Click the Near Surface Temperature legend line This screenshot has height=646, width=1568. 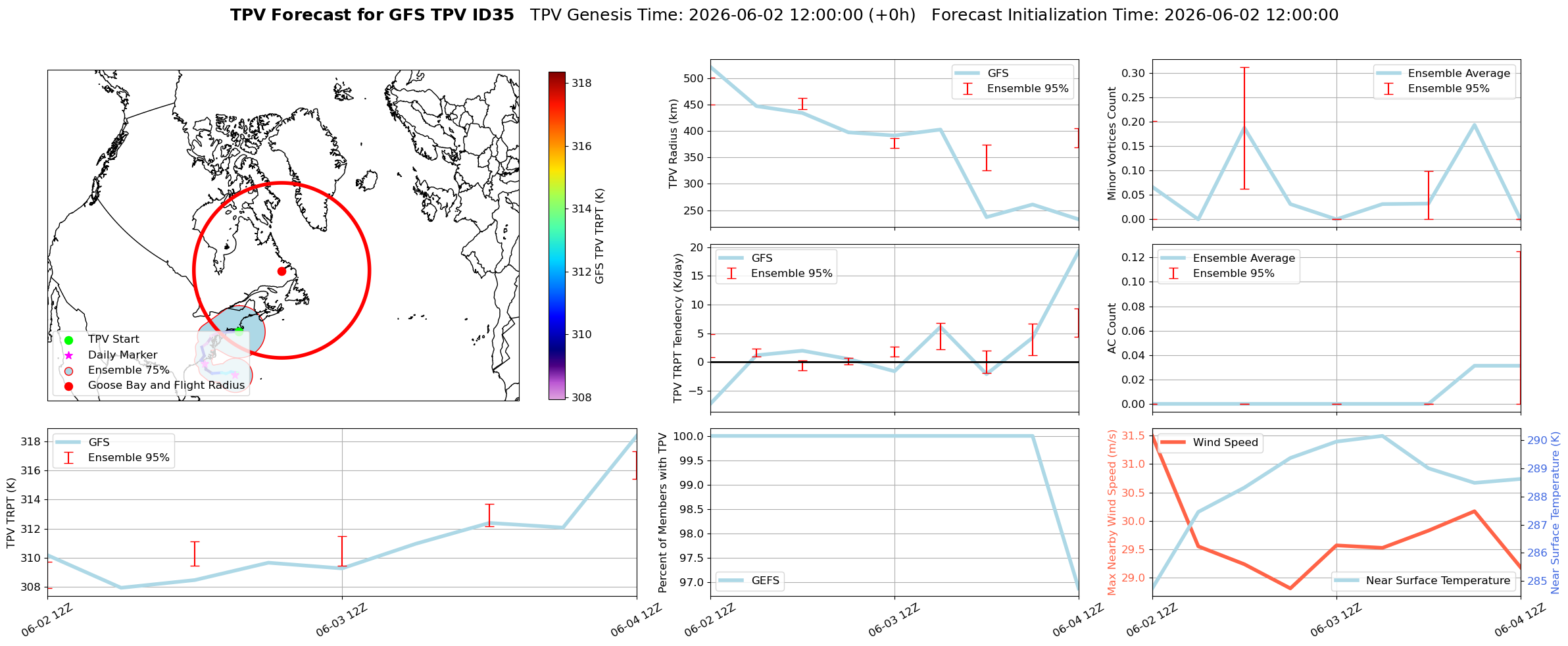click(1346, 581)
